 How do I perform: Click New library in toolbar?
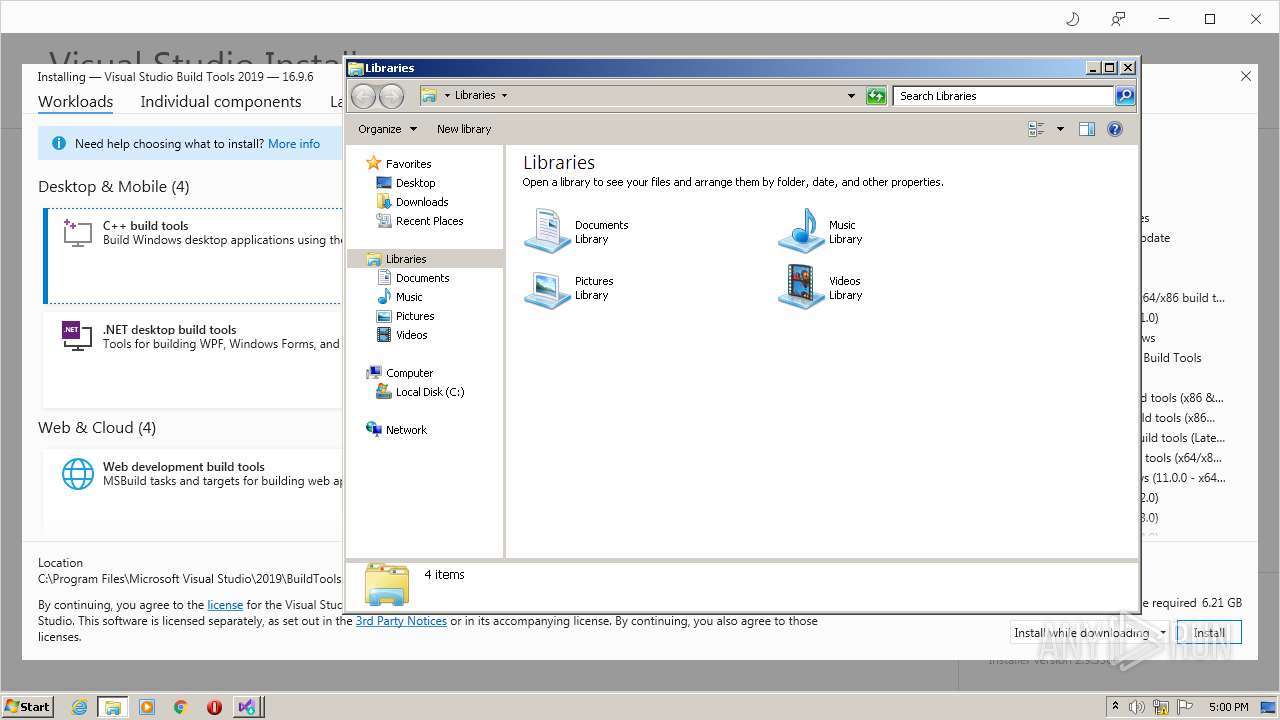[x=464, y=129]
